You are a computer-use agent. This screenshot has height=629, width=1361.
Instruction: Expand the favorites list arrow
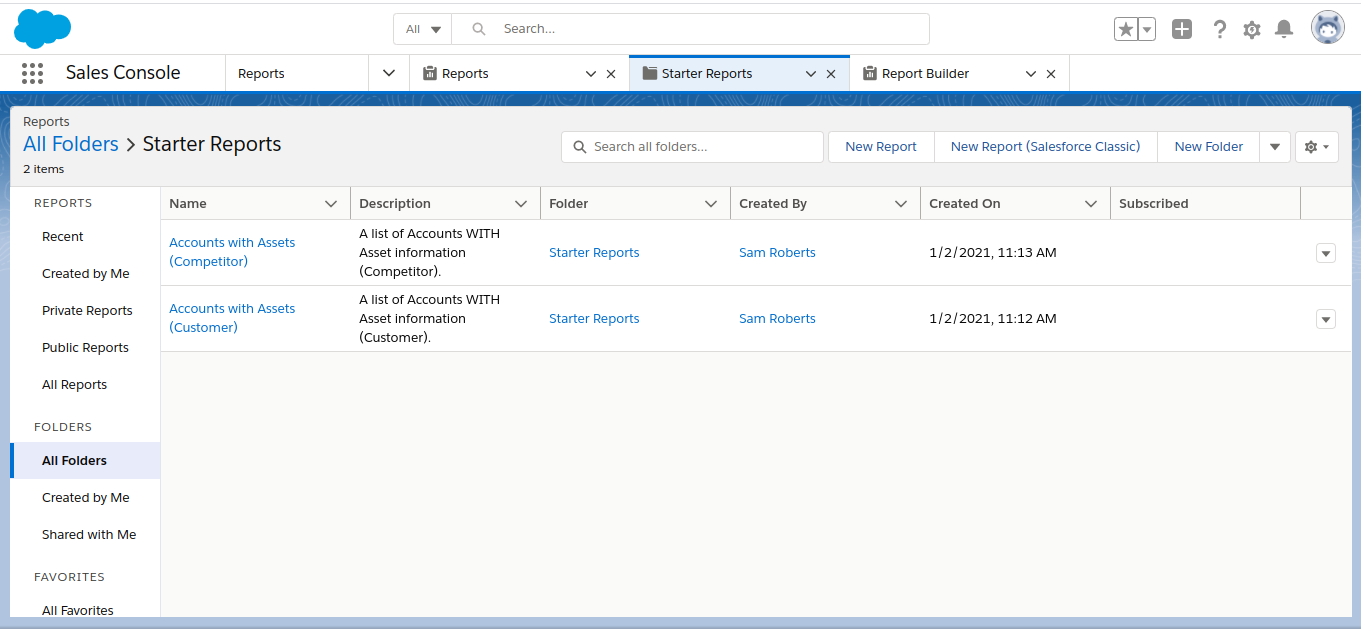pos(1147,29)
